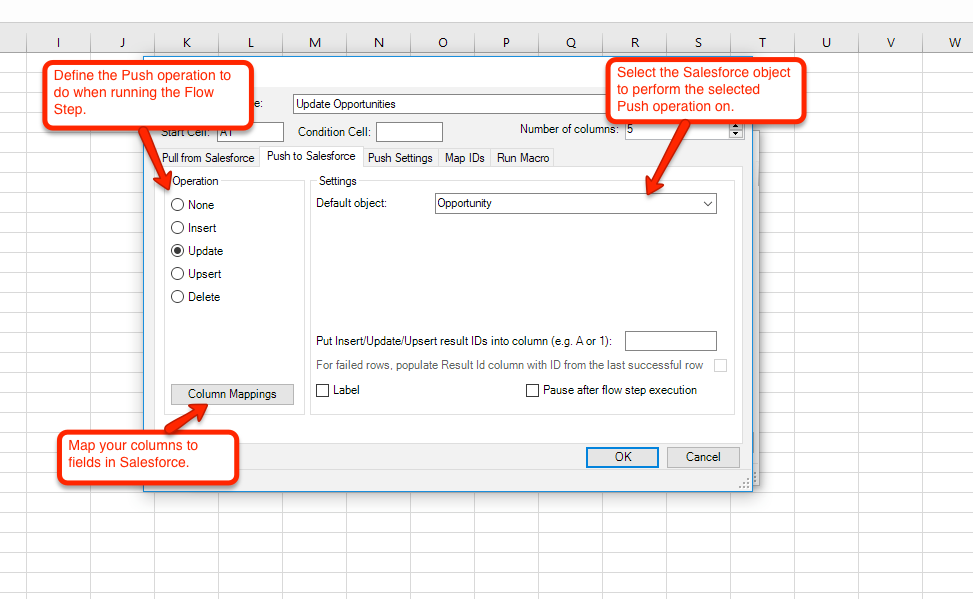Click the "Settings" group heading
The width and height of the screenshot is (973, 599).
pyautogui.click(x=338, y=181)
